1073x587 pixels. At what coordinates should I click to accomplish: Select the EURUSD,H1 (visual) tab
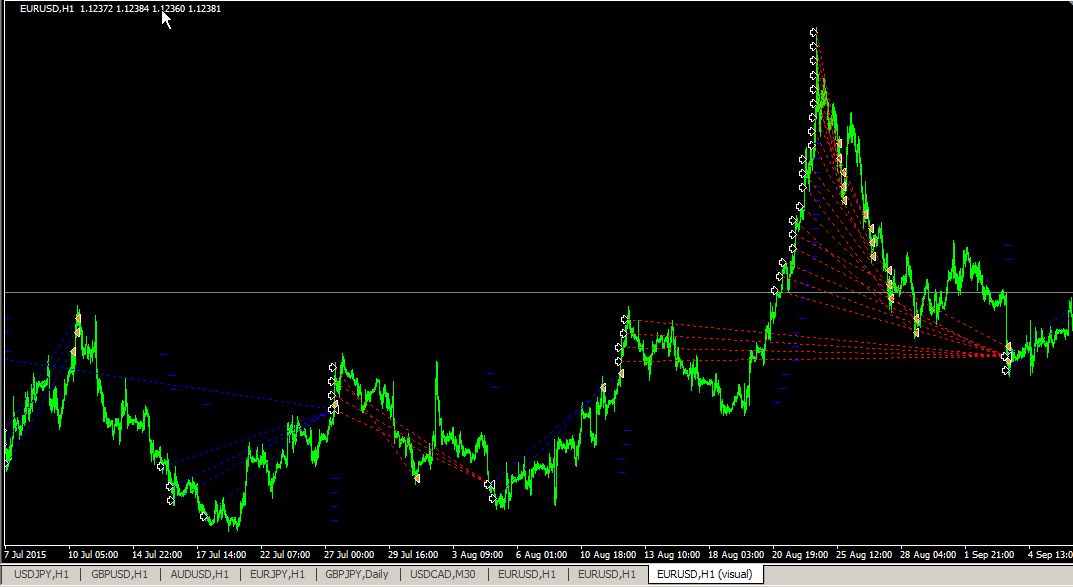tap(705, 574)
